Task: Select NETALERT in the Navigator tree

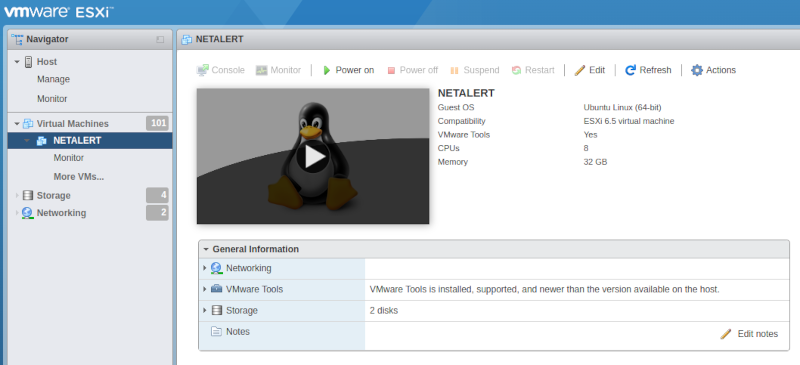Action: [77, 141]
